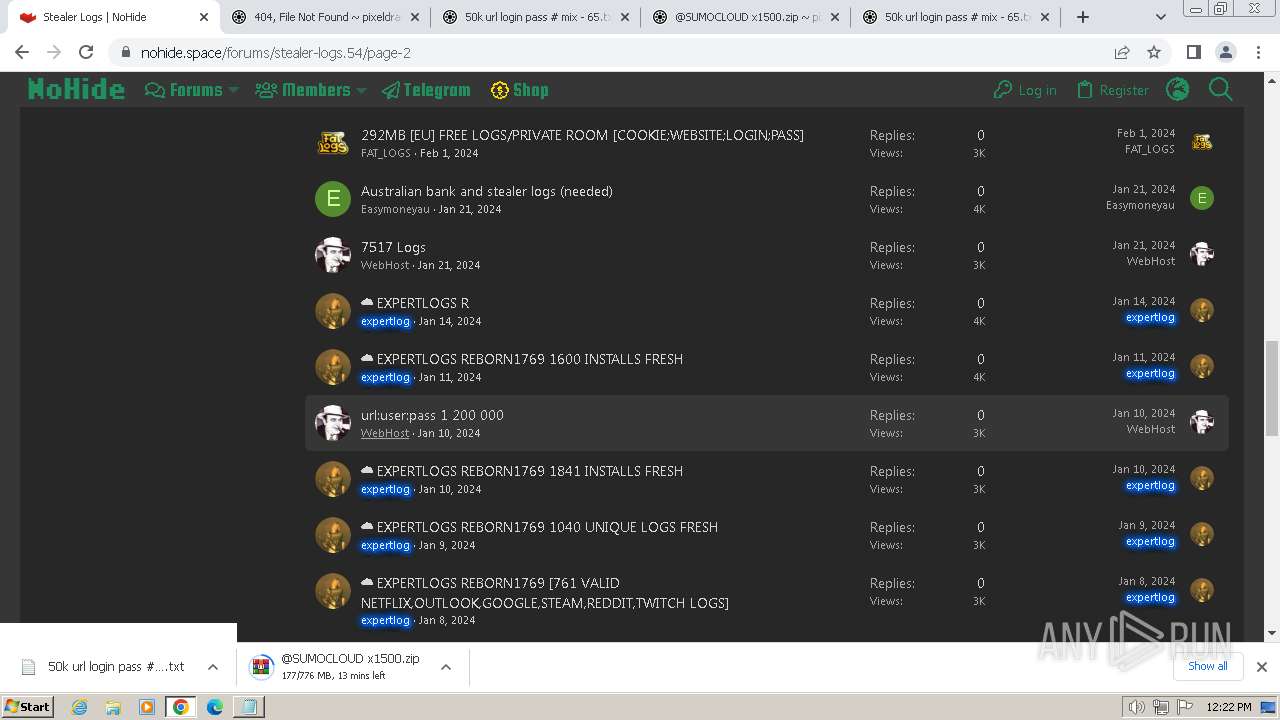The image size is (1280, 720).
Task: Switch to the second 50k url login pass tab
Action: [x=956, y=17]
